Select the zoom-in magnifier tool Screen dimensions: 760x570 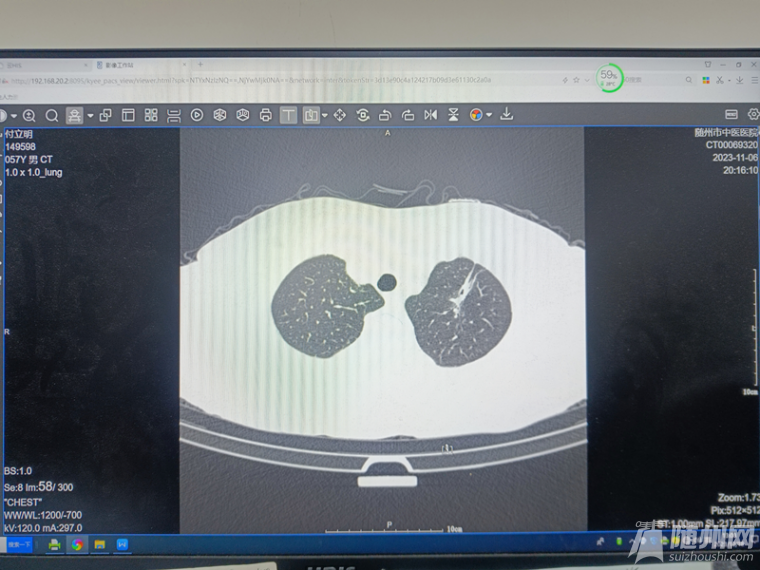(29, 115)
